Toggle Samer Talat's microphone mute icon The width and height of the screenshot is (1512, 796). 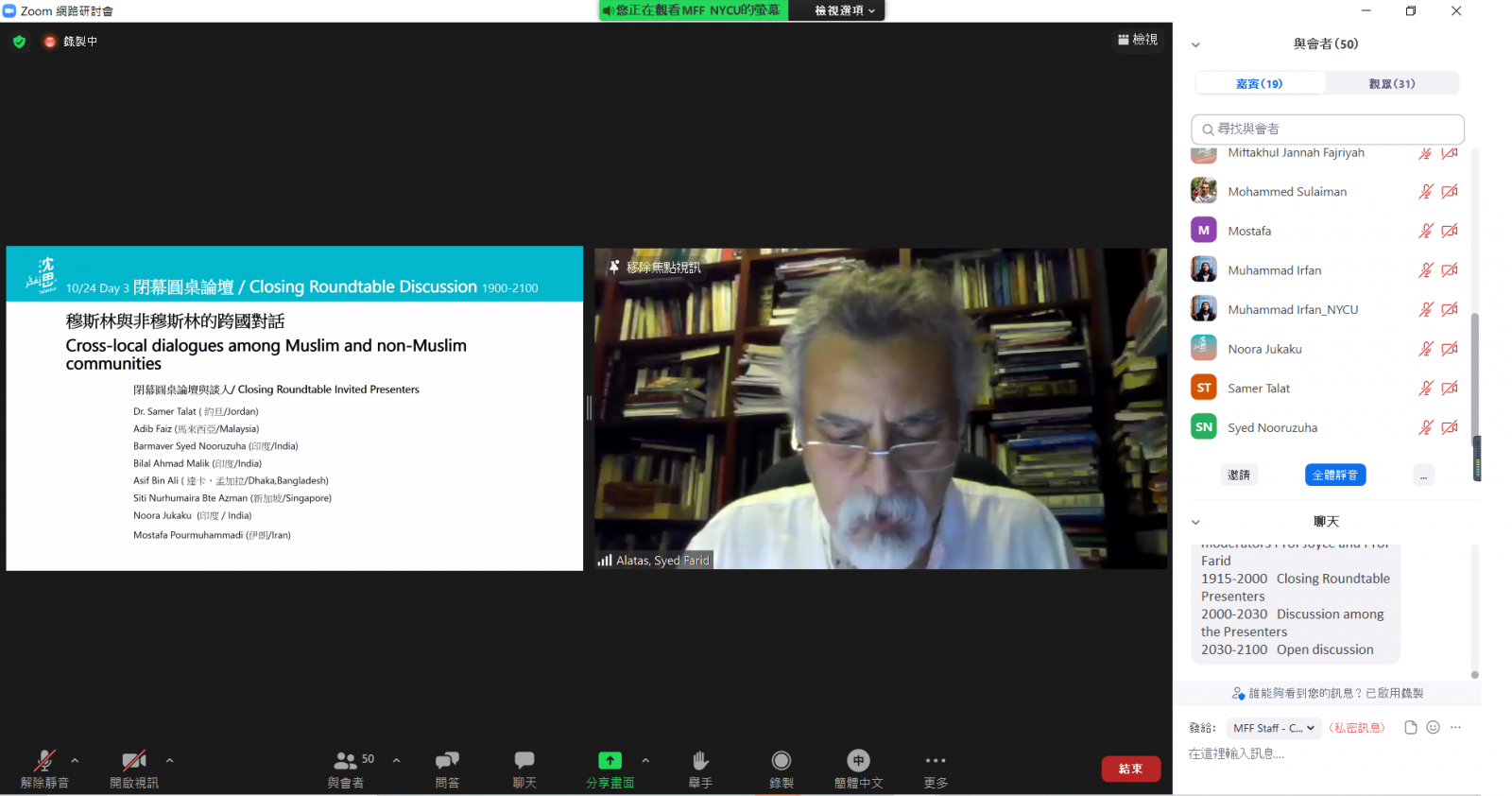pyautogui.click(x=1426, y=389)
